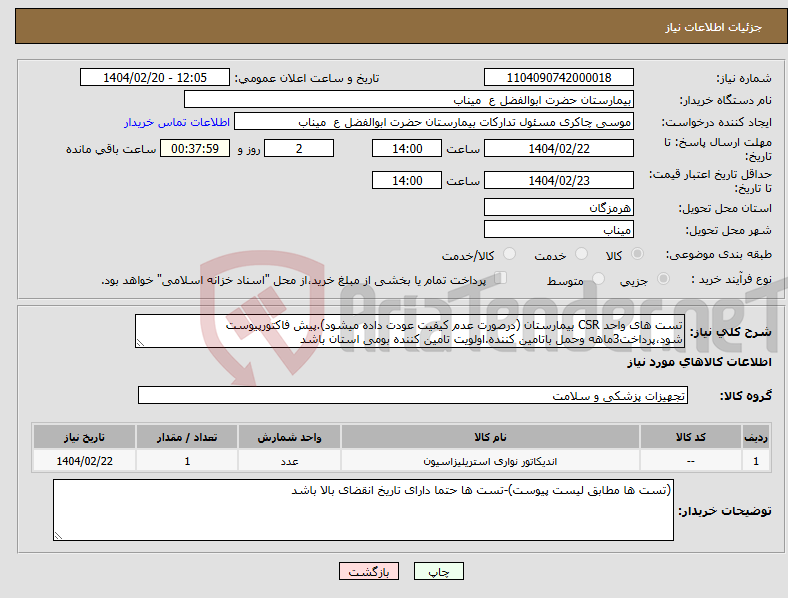The width and height of the screenshot is (788, 598).
Task: Click the table date cell 1404/02/22
Action: point(84,461)
